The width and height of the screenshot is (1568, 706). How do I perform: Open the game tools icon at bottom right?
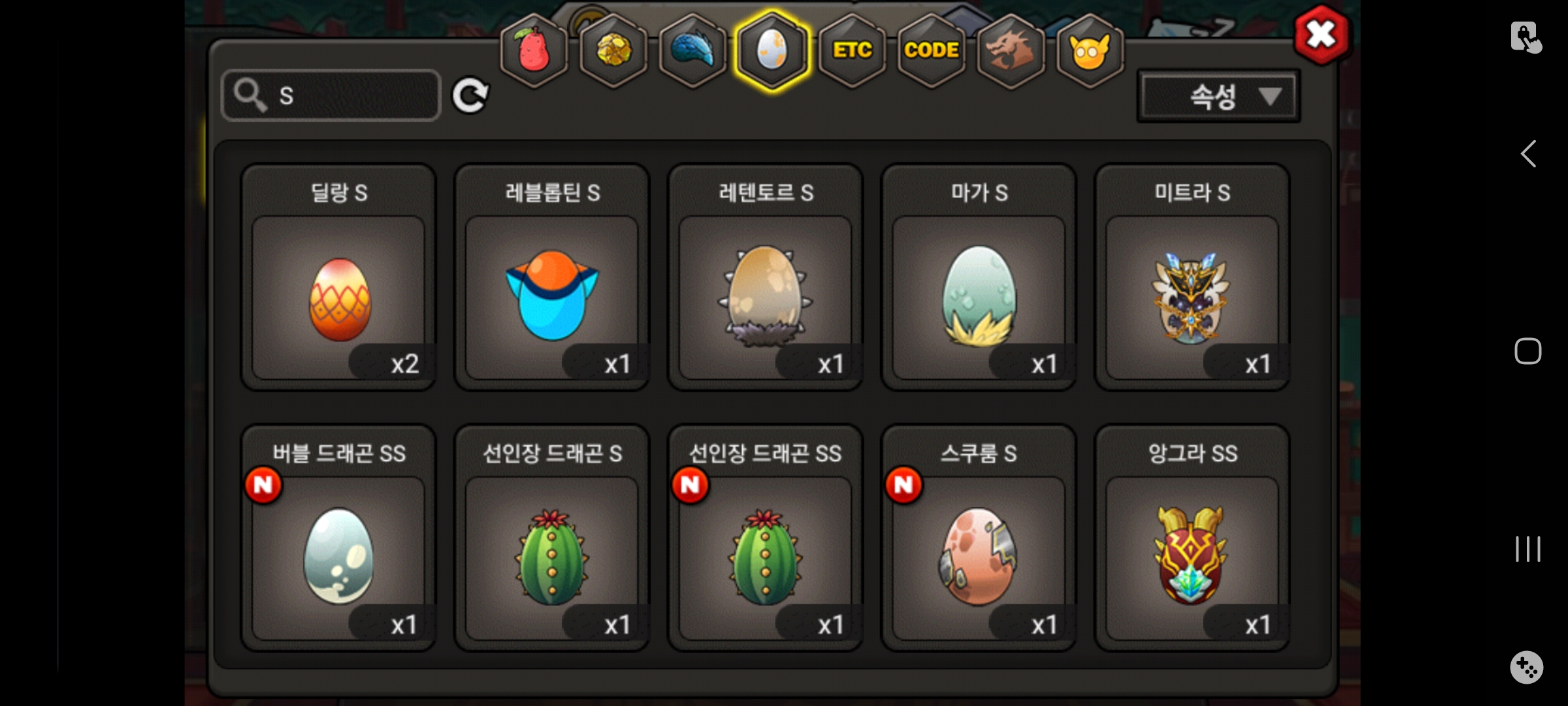point(1527,667)
